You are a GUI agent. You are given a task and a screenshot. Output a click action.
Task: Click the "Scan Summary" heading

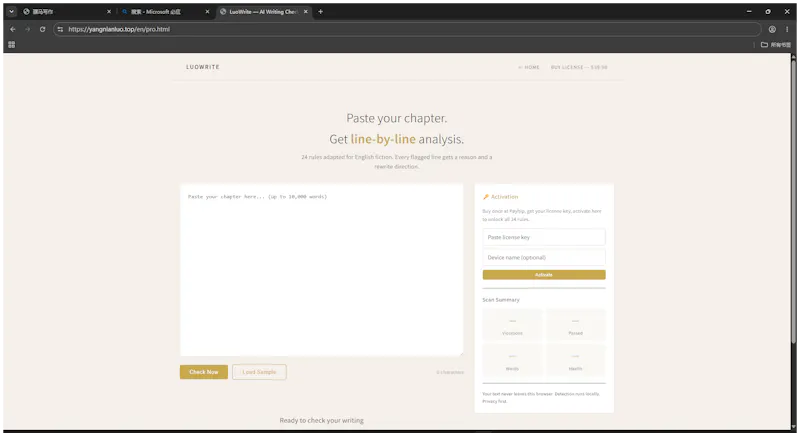pos(501,300)
